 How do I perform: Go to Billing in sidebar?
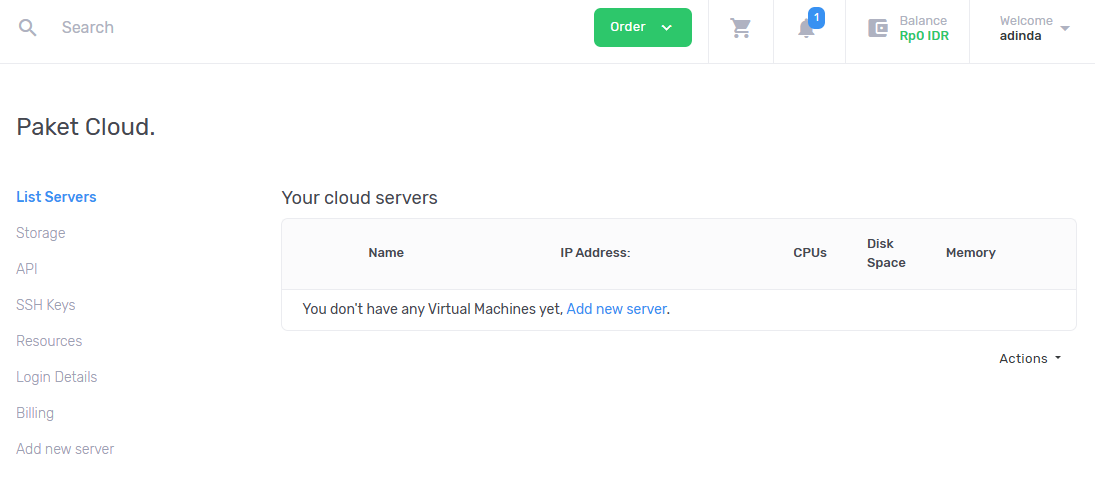point(35,413)
